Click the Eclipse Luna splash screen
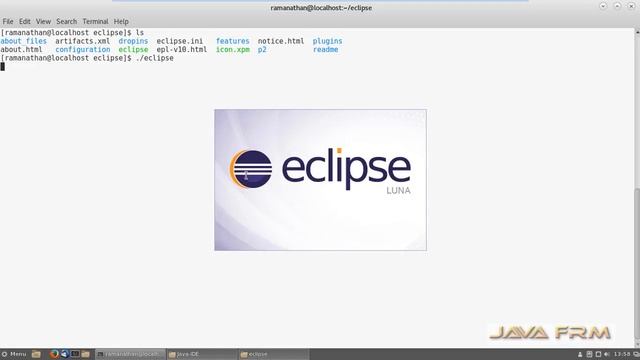This screenshot has height=360, width=640. (320, 180)
